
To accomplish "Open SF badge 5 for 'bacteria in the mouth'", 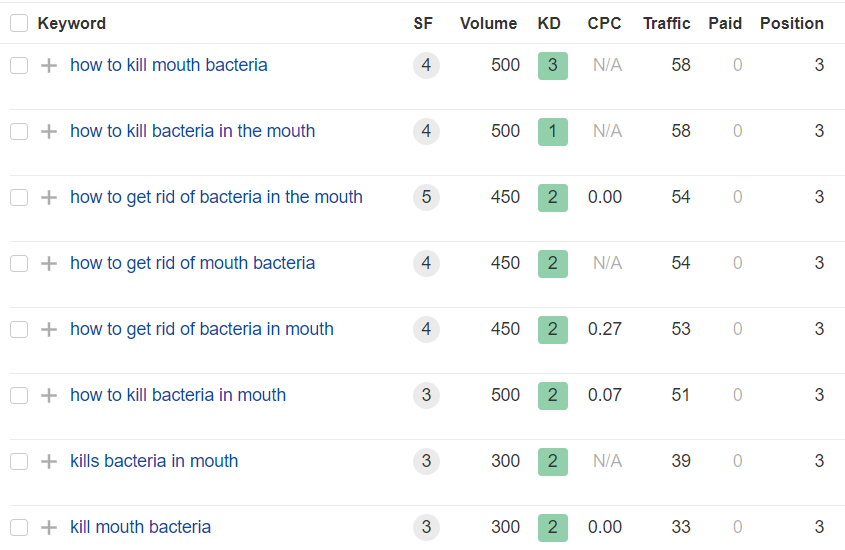I will click(x=426, y=198).
